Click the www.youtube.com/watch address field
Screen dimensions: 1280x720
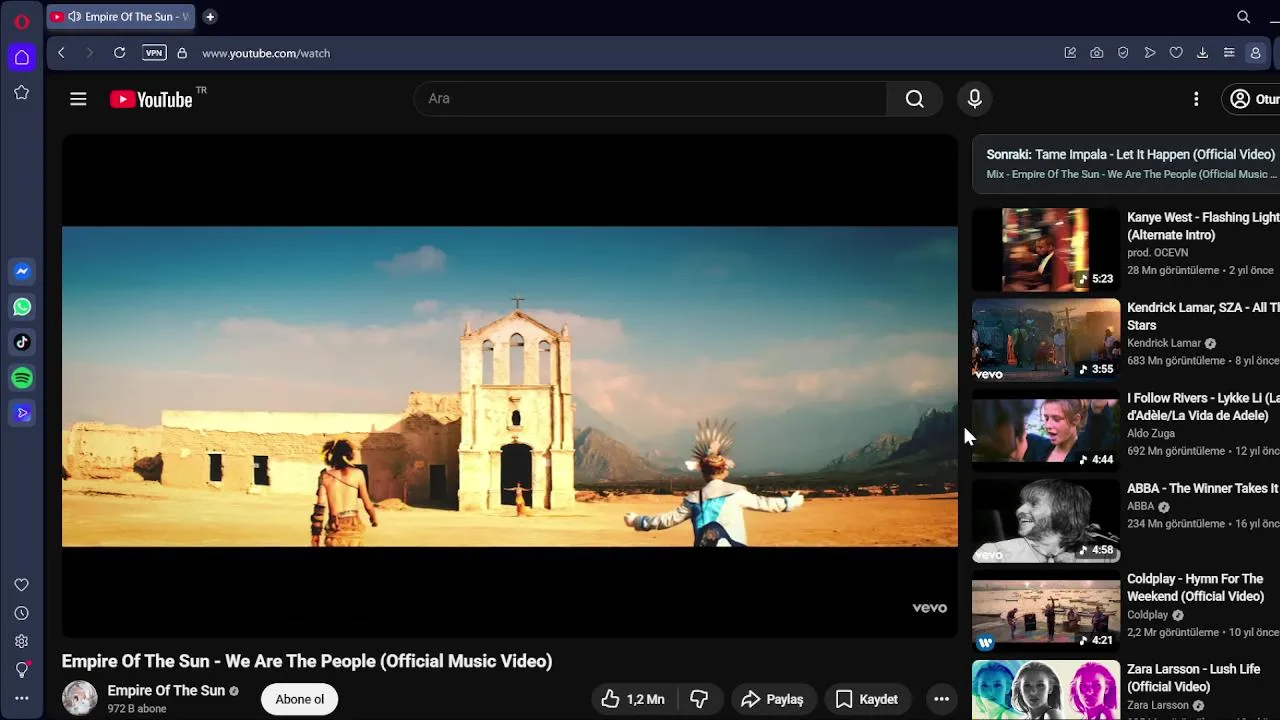coord(266,53)
